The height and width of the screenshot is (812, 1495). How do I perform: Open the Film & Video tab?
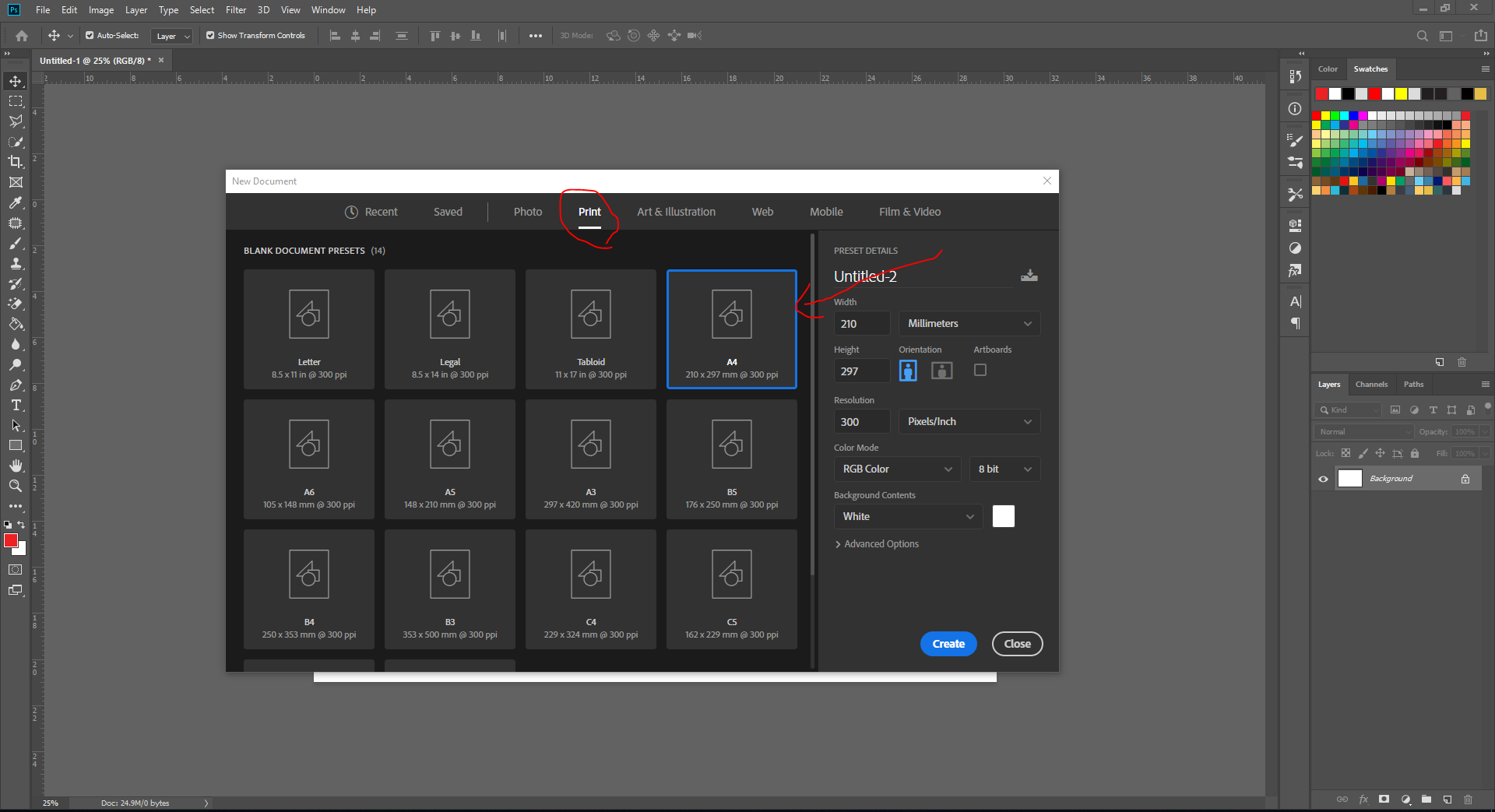point(909,212)
